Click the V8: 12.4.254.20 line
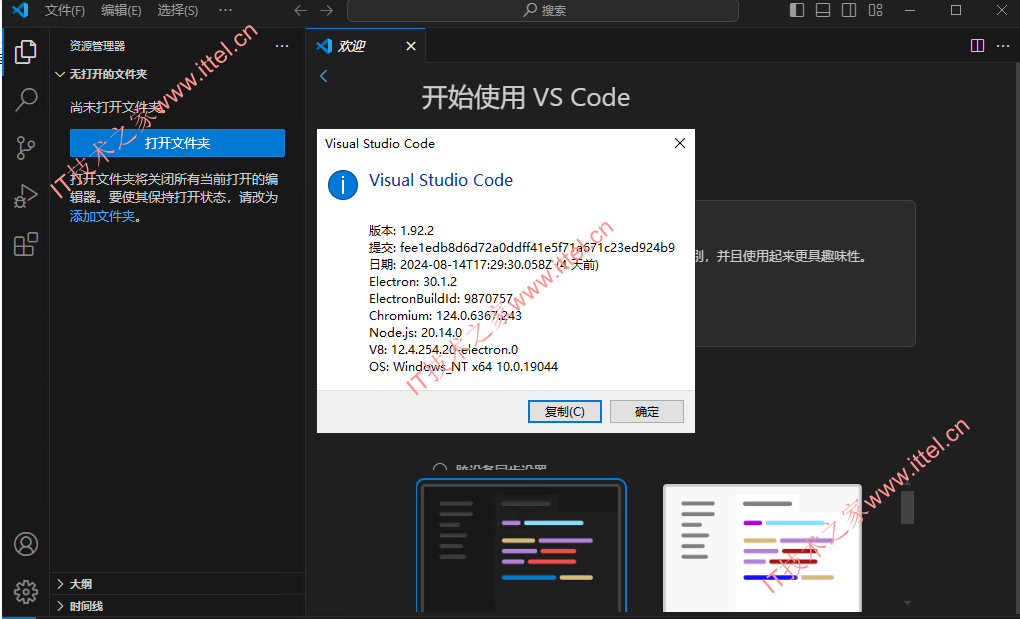 444,350
